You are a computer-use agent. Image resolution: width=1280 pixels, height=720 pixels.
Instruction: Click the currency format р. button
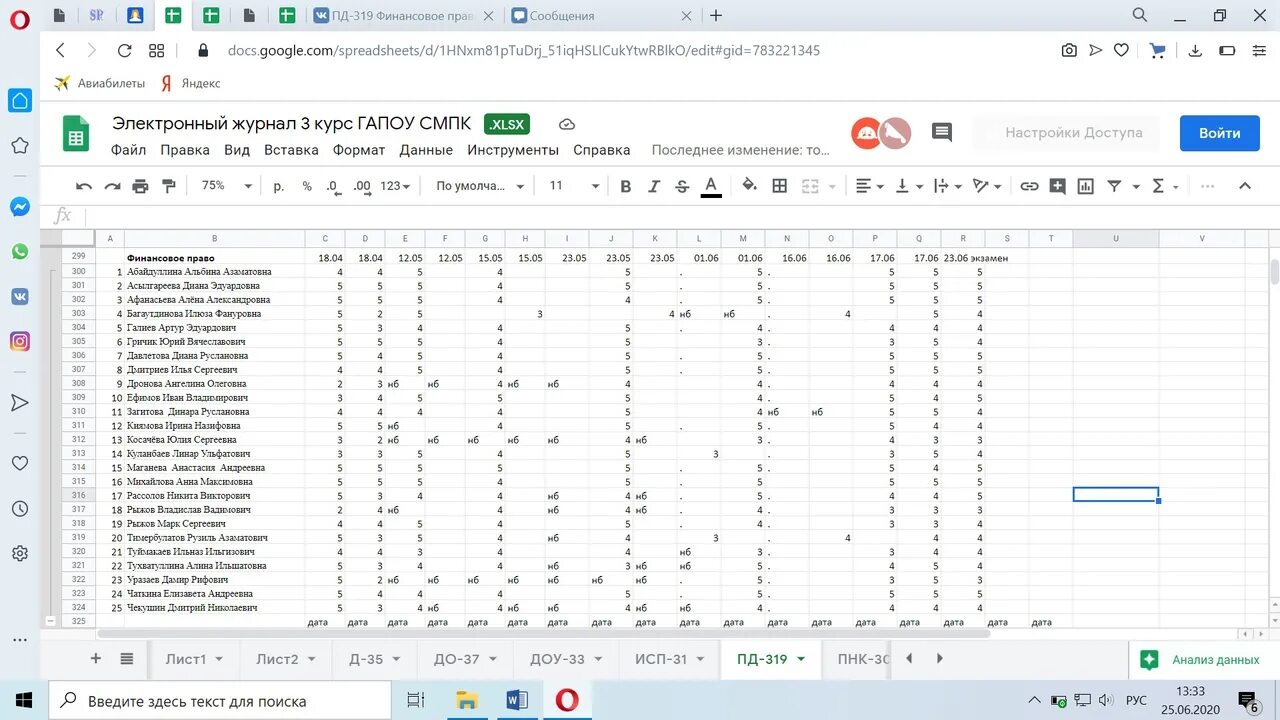pyautogui.click(x=279, y=186)
